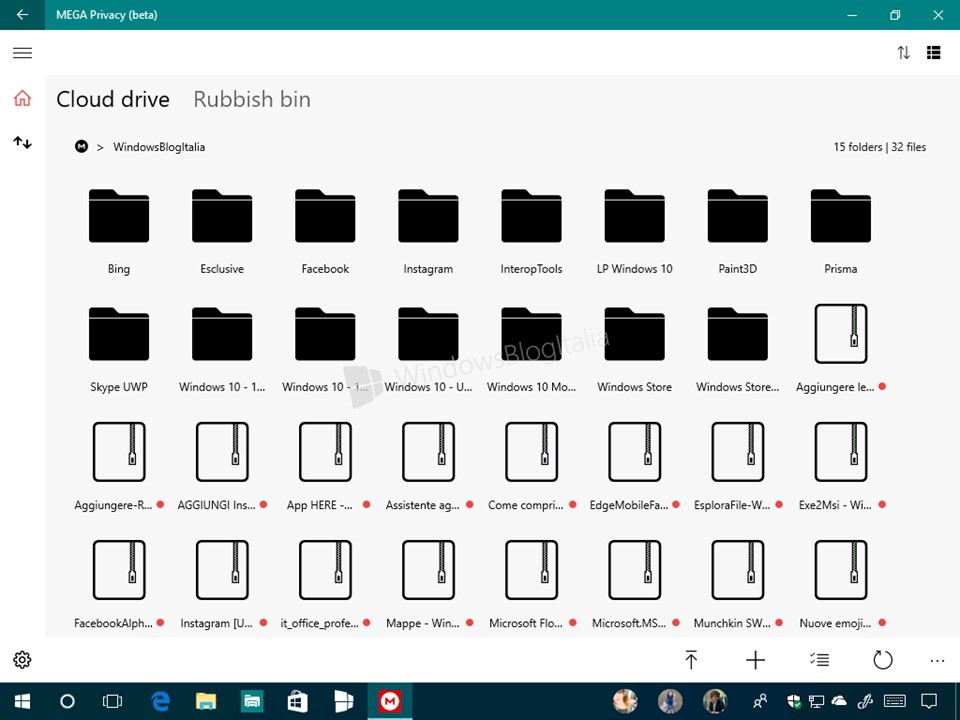Image resolution: width=960 pixels, height=720 pixels.
Task: Select the Mappe - Win... zip file
Action: (428, 586)
